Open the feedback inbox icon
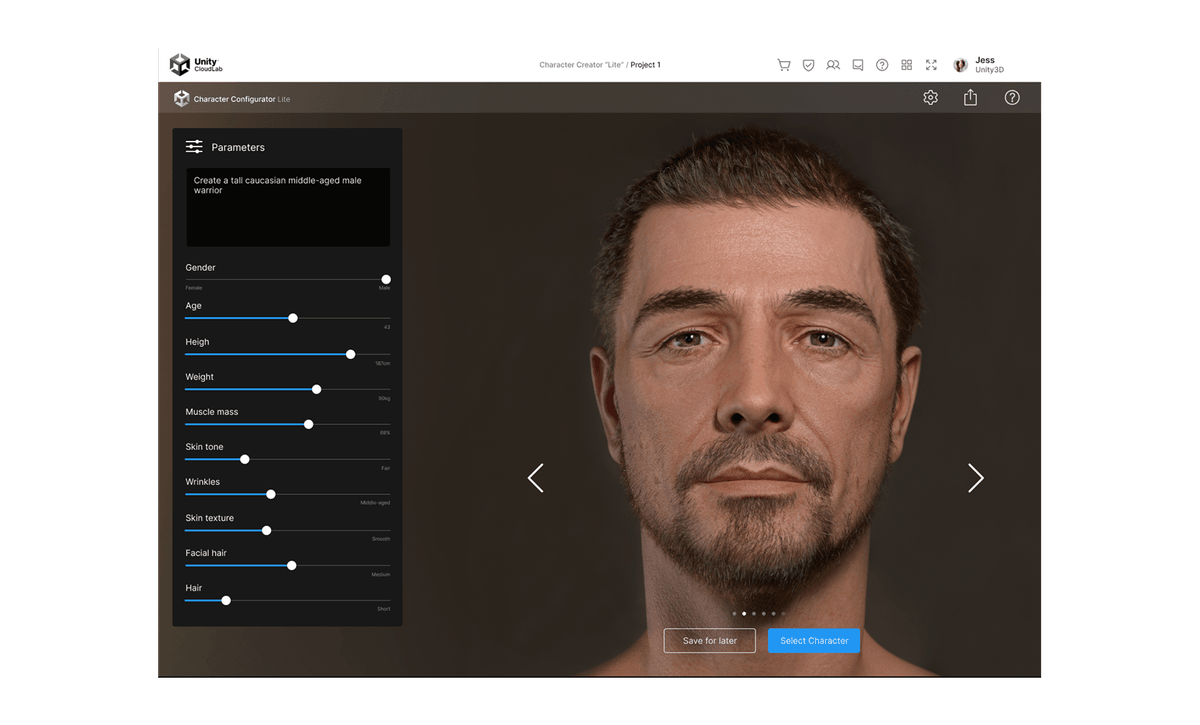Screen dimensions: 1200x725 (857, 64)
